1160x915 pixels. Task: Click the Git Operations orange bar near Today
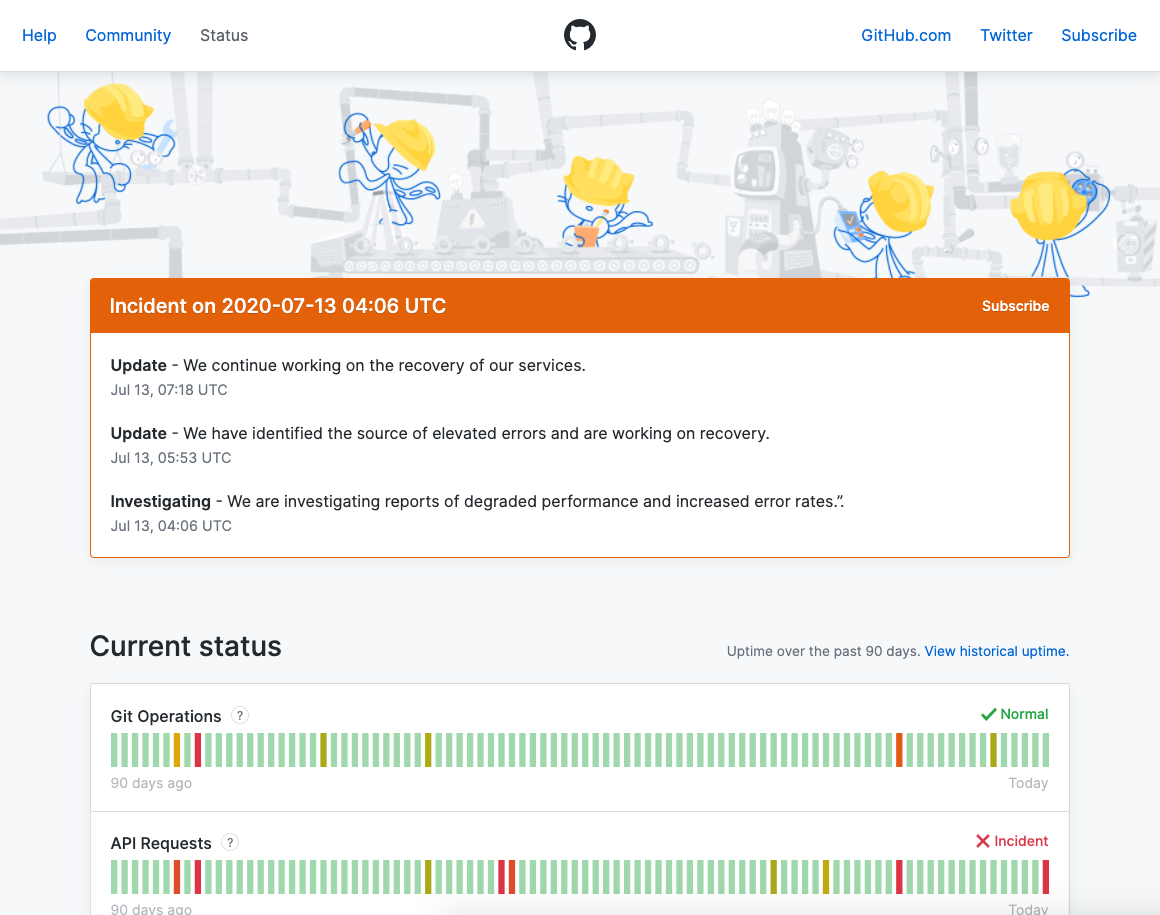point(899,750)
